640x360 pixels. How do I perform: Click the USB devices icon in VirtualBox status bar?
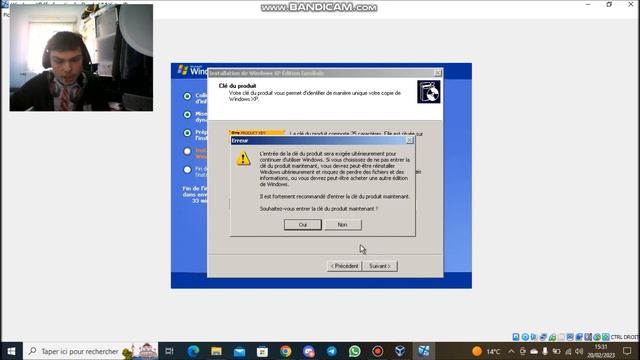click(552, 338)
